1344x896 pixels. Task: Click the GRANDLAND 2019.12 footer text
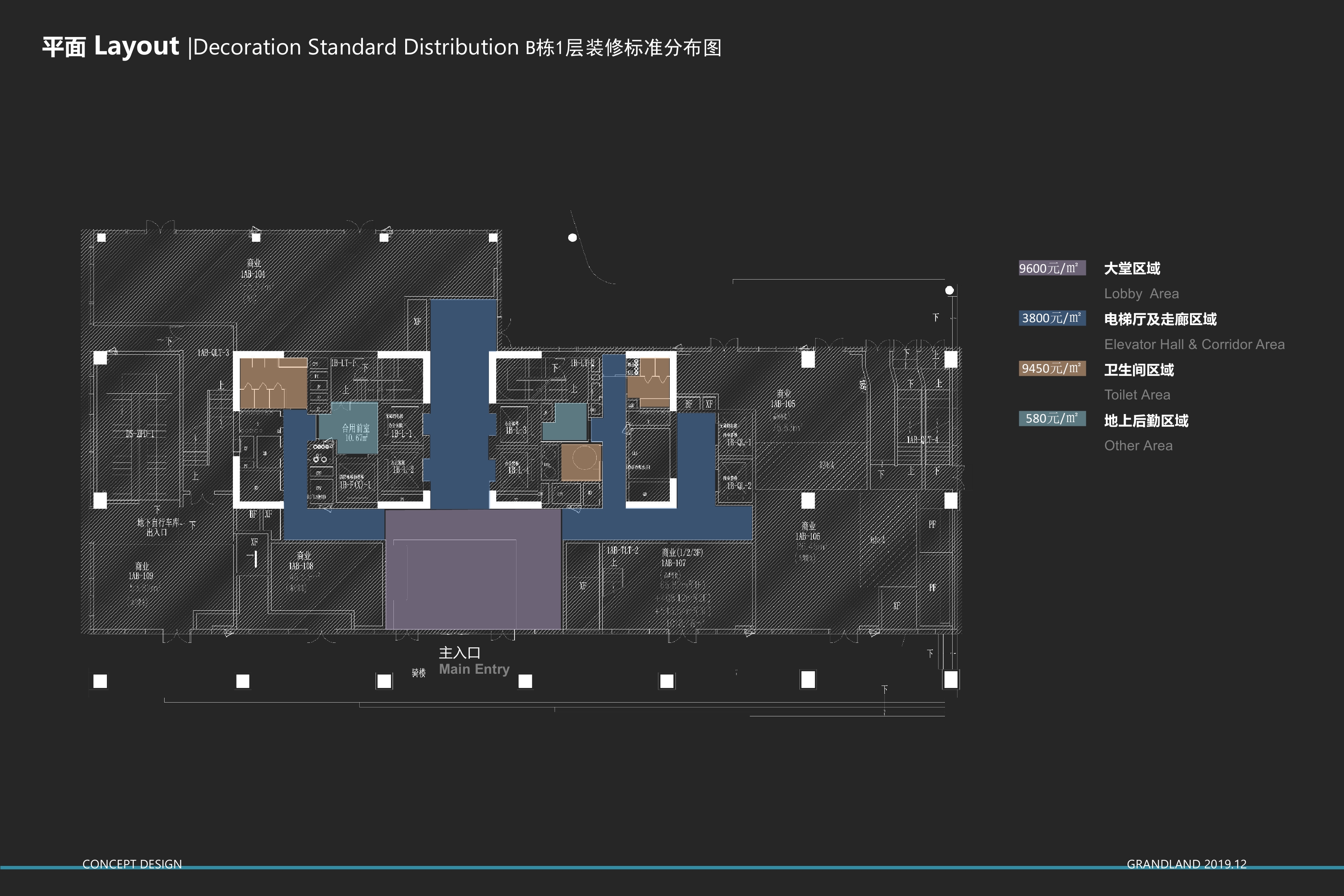point(1186,864)
